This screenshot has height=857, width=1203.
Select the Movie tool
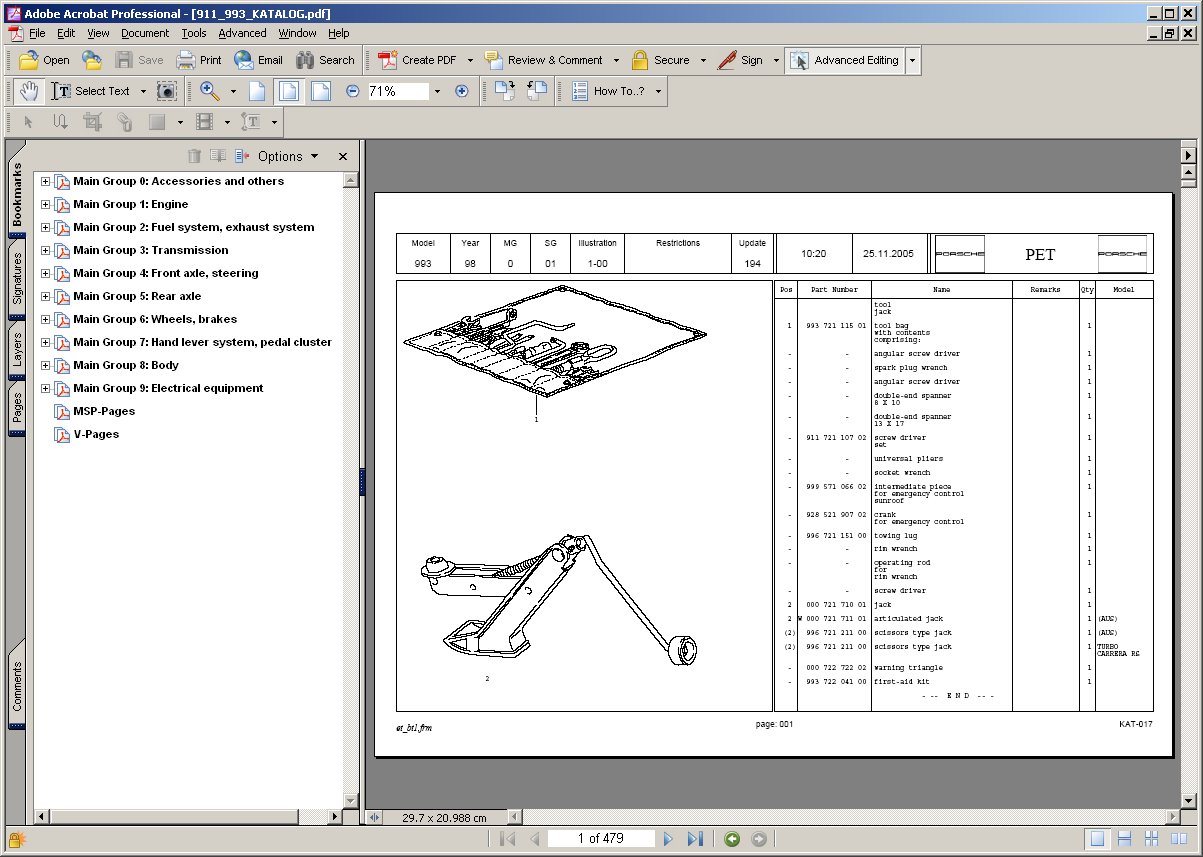pyautogui.click(x=205, y=122)
